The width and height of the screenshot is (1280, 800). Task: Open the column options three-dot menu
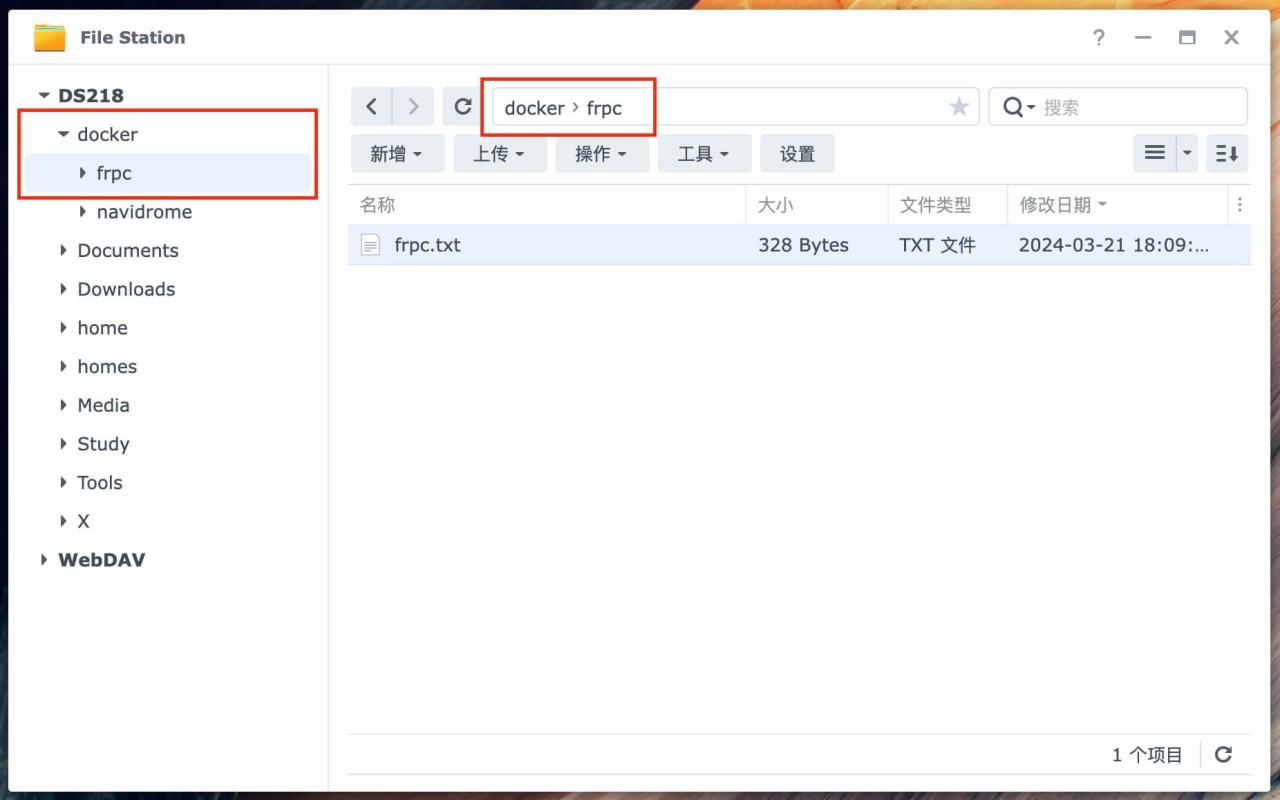[1240, 205]
